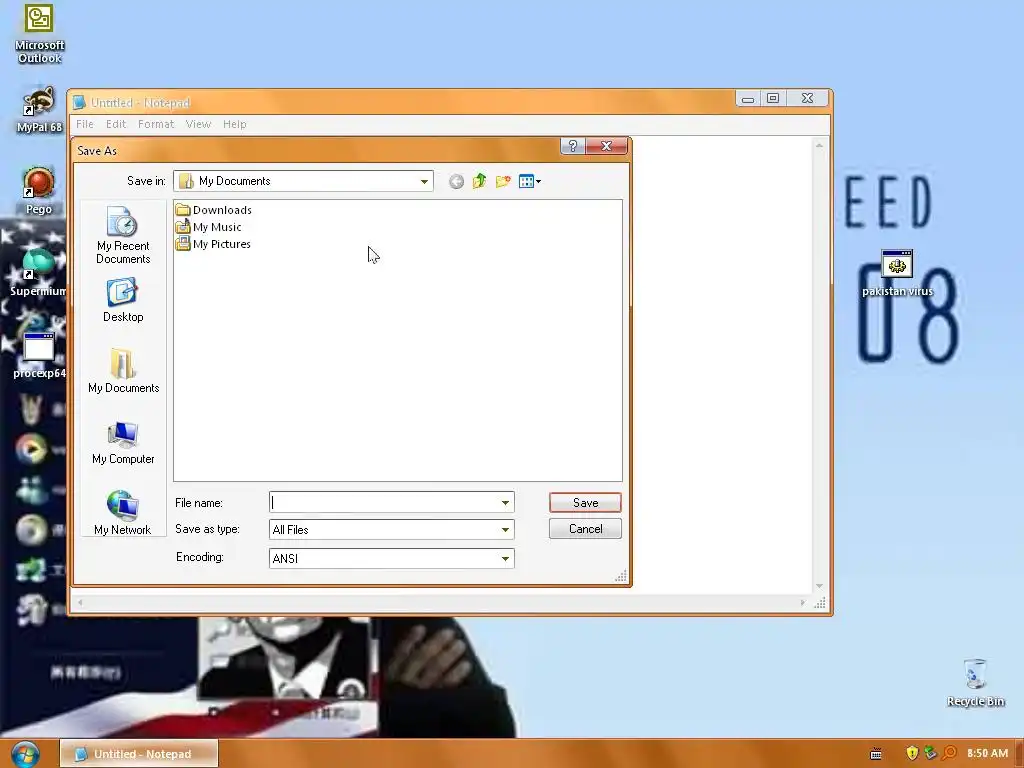Go back using the Save As back arrow
Screen dimensions: 1024x768
[456, 182]
